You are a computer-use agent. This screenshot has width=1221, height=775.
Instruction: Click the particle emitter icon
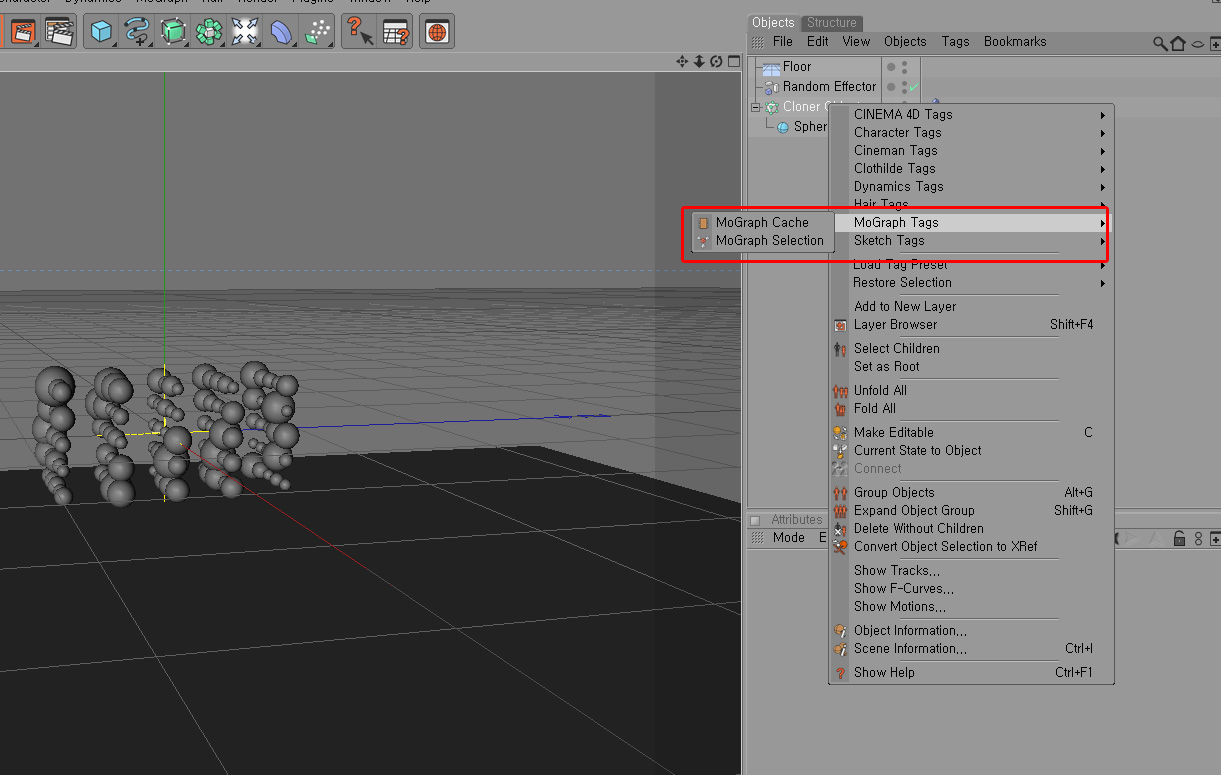(317, 32)
